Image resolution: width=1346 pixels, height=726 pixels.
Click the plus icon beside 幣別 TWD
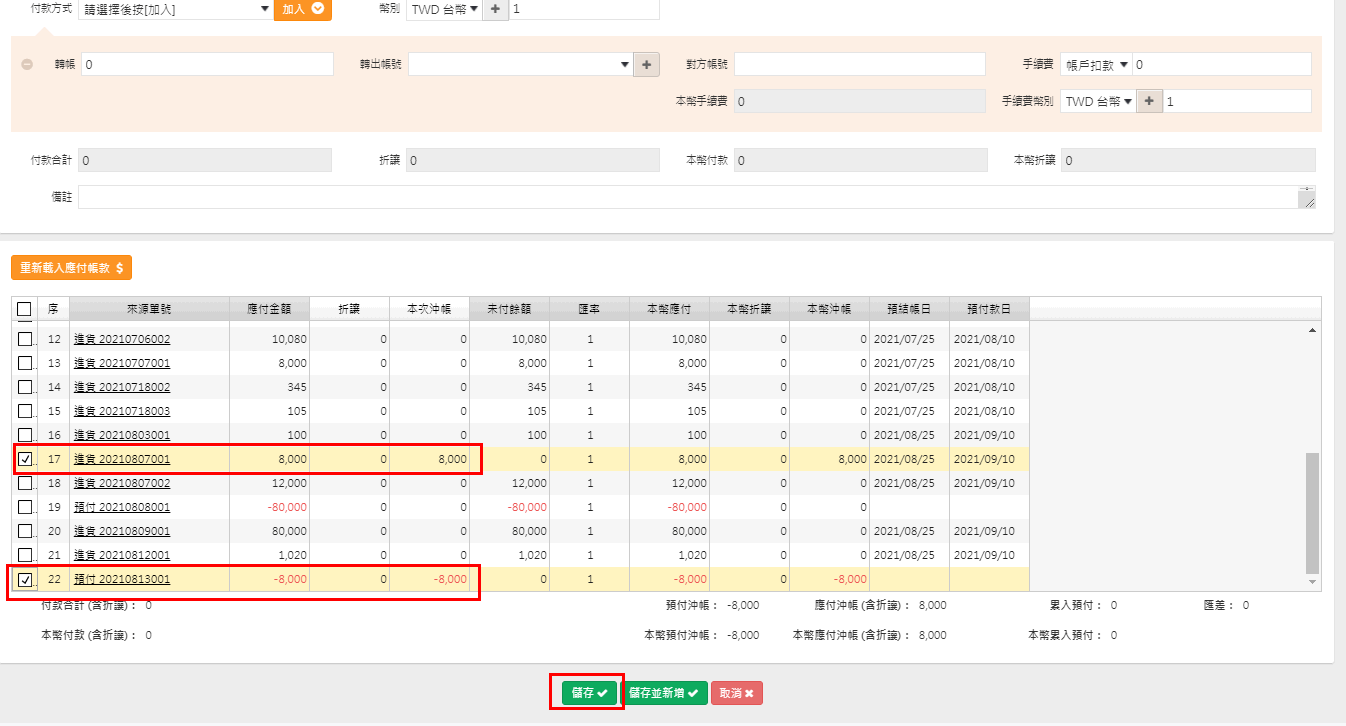[496, 9]
